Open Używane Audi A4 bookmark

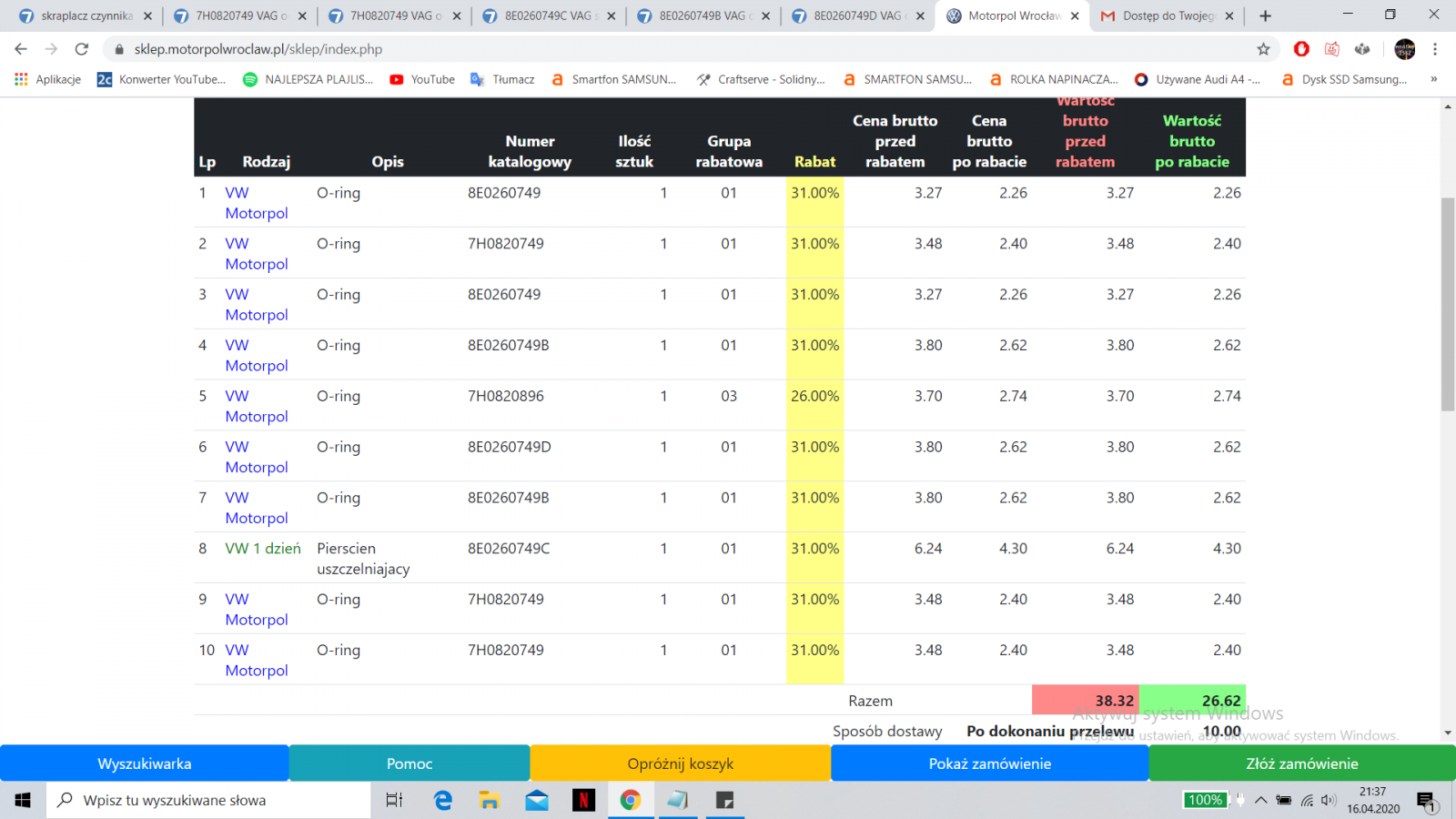pos(1198,79)
